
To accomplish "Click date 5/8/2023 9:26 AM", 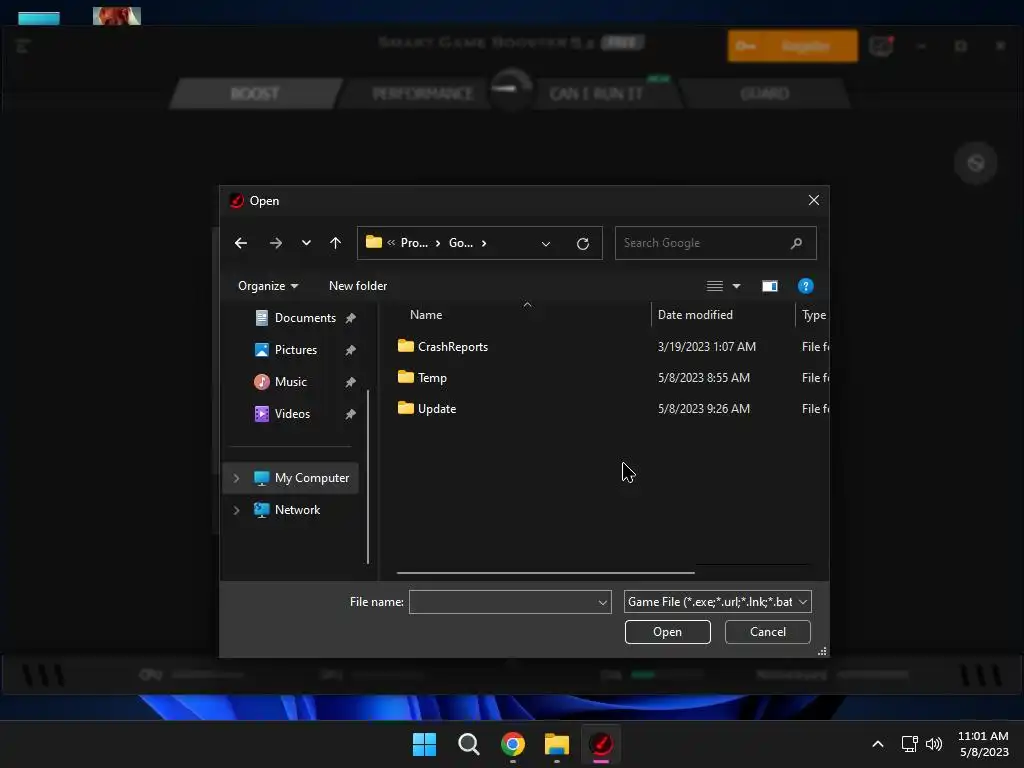I will [703, 409].
